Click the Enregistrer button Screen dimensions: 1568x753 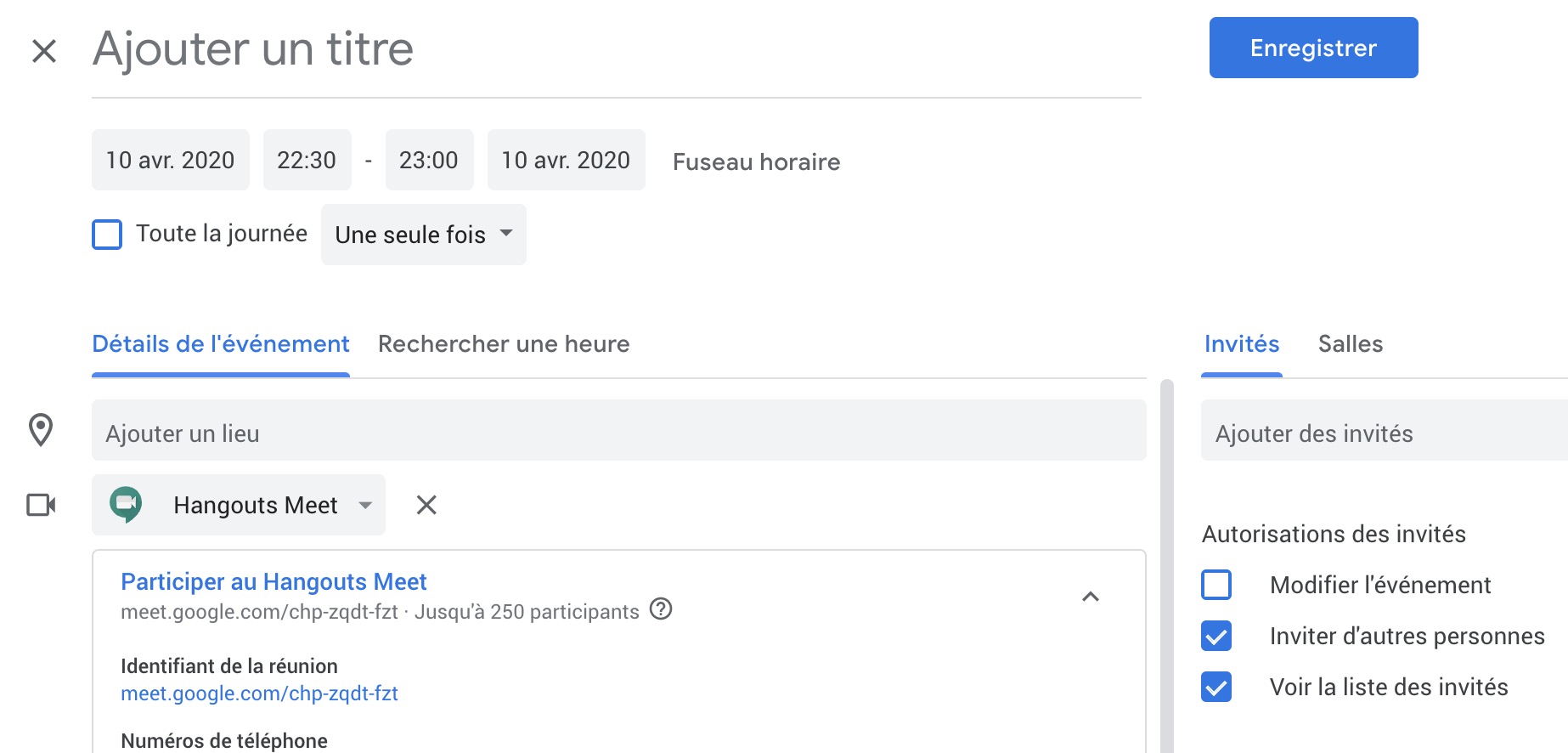[1313, 48]
